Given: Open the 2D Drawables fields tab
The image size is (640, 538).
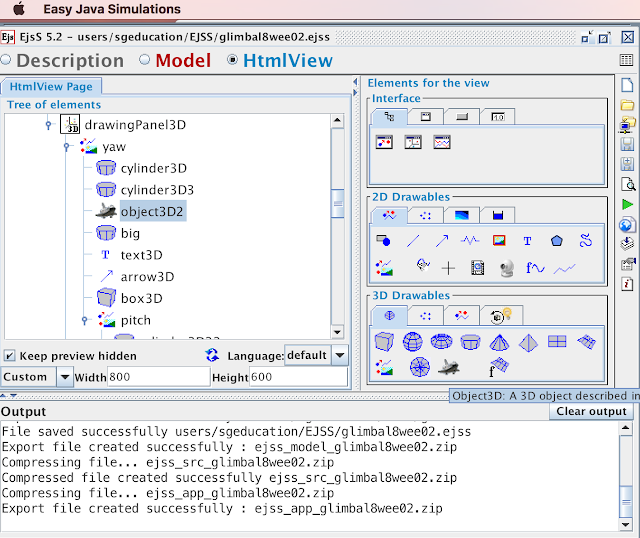Looking at the screenshot, I should [x=462, y=215].
